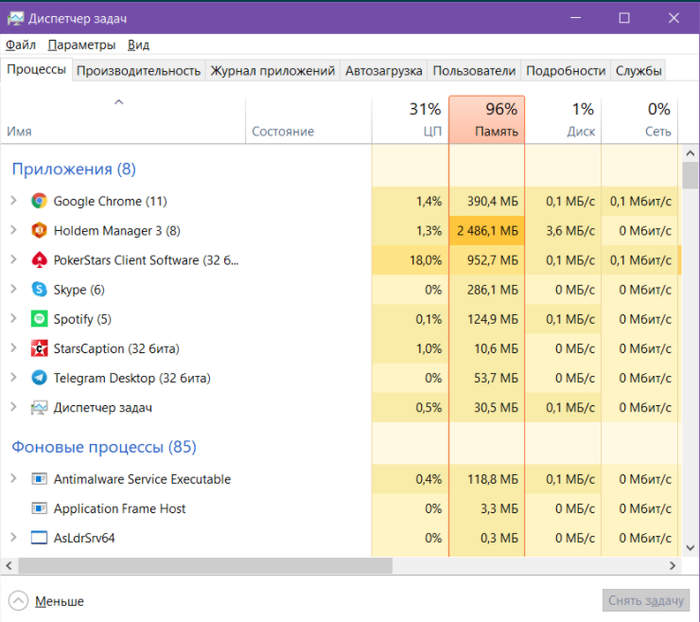This screenshot has height=622, width=700.
Task: Click the Google Chrome icon
Action: 39,201
